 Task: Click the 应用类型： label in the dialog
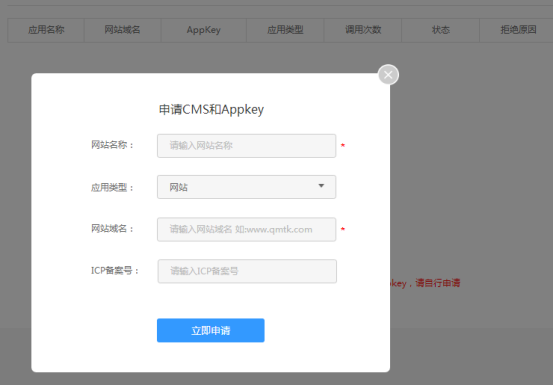pyautogui.click(x=112, y=188)
